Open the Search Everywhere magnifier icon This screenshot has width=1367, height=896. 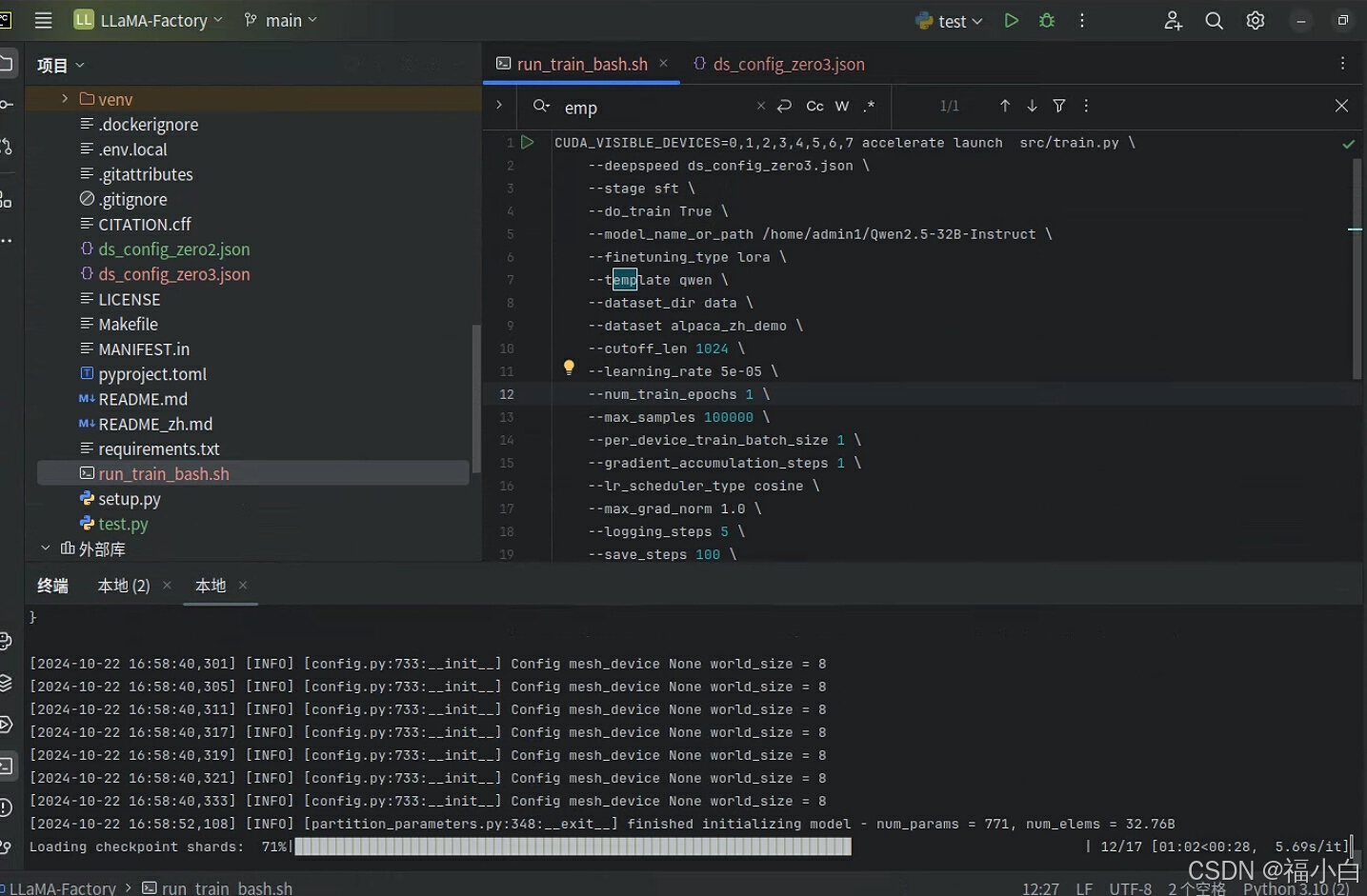click(1214, 20)
